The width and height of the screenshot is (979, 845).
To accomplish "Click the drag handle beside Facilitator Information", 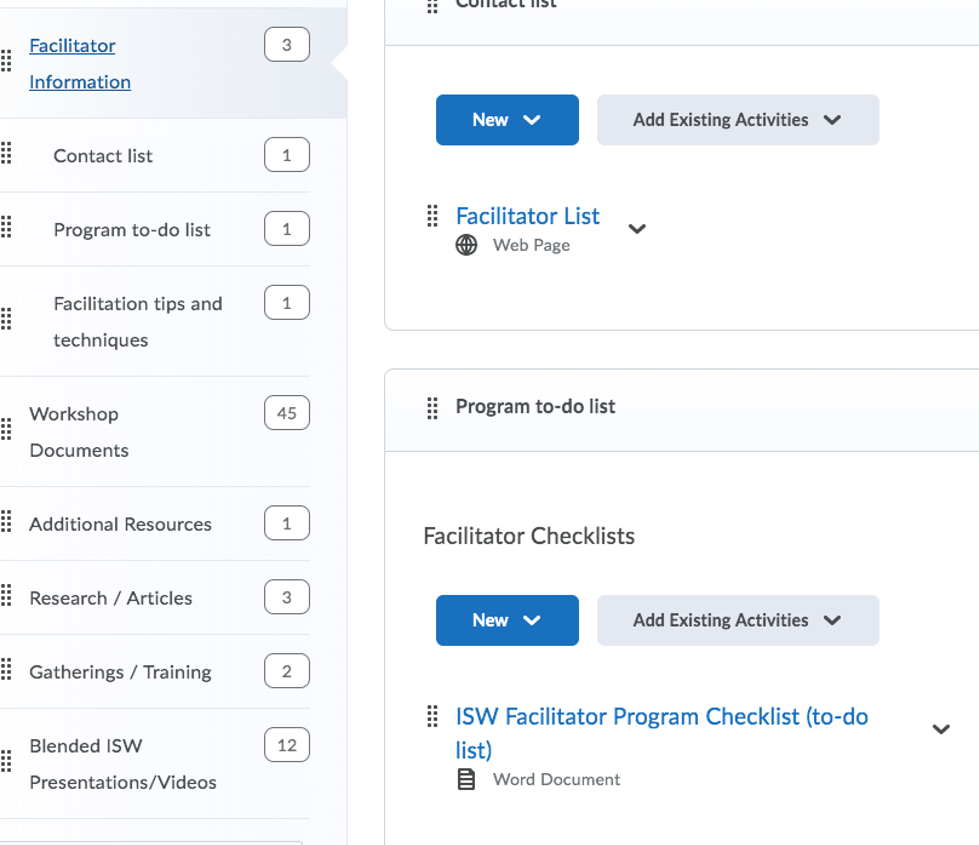I will [8, 63].
